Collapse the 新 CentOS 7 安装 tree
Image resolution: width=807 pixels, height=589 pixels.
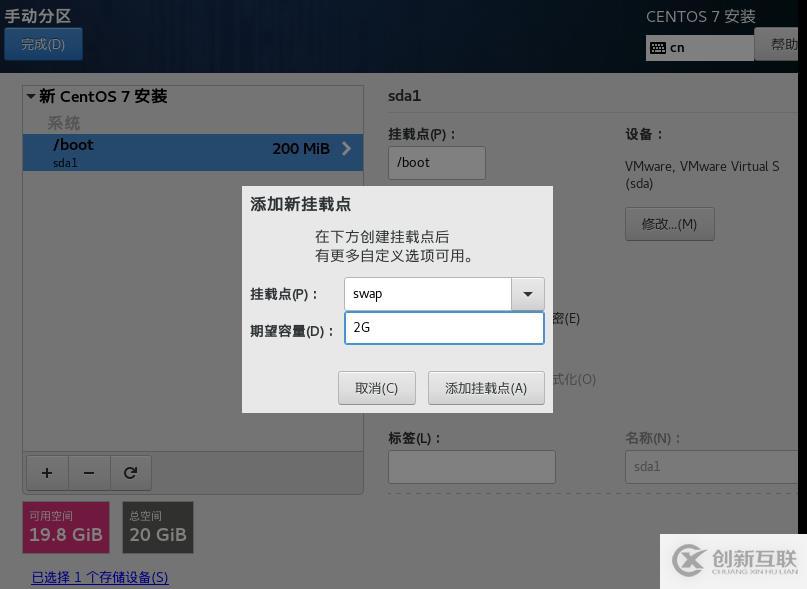pyautogui.click(x=31, y=96)
